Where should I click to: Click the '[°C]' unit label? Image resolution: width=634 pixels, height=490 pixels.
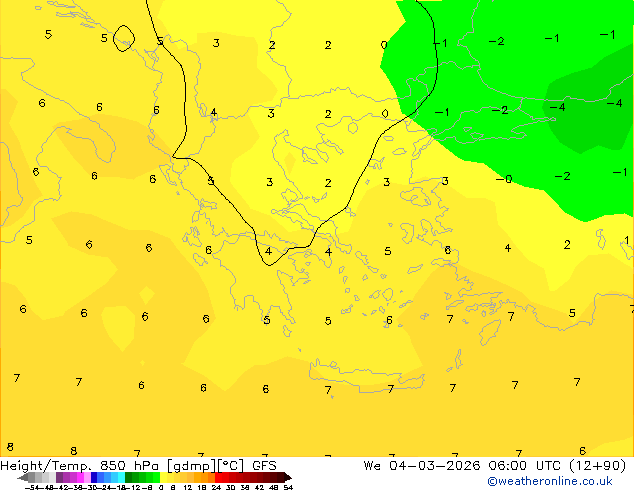(x=231, y=466)
